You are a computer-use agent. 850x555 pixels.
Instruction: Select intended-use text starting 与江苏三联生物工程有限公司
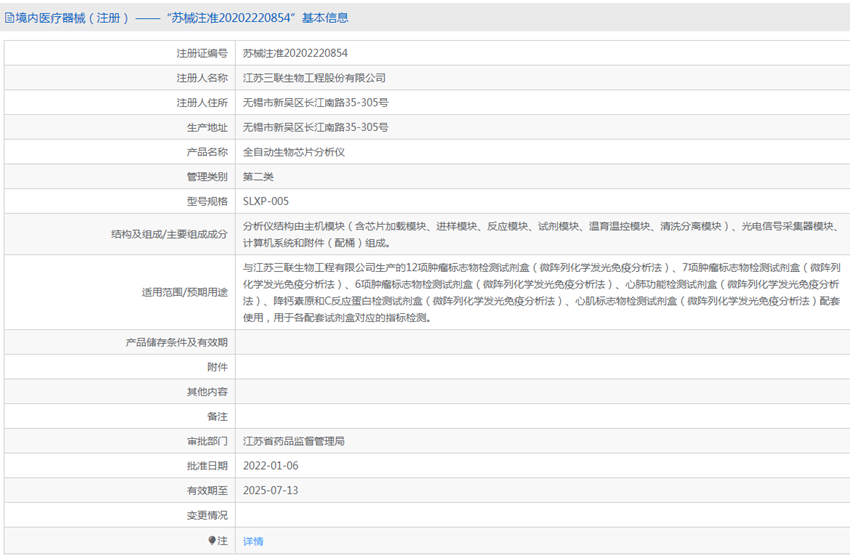(x=542, y=292)
